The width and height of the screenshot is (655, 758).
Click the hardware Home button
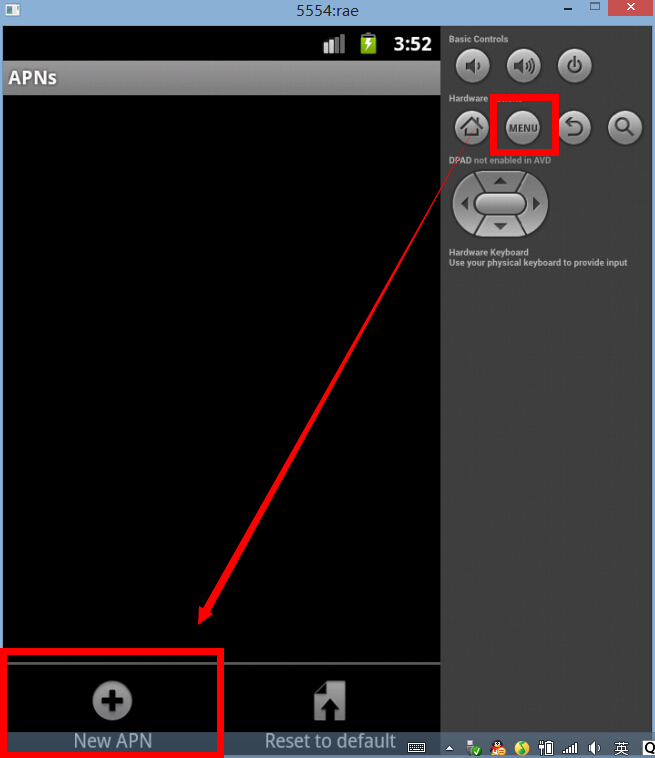(x=471, y=128)
